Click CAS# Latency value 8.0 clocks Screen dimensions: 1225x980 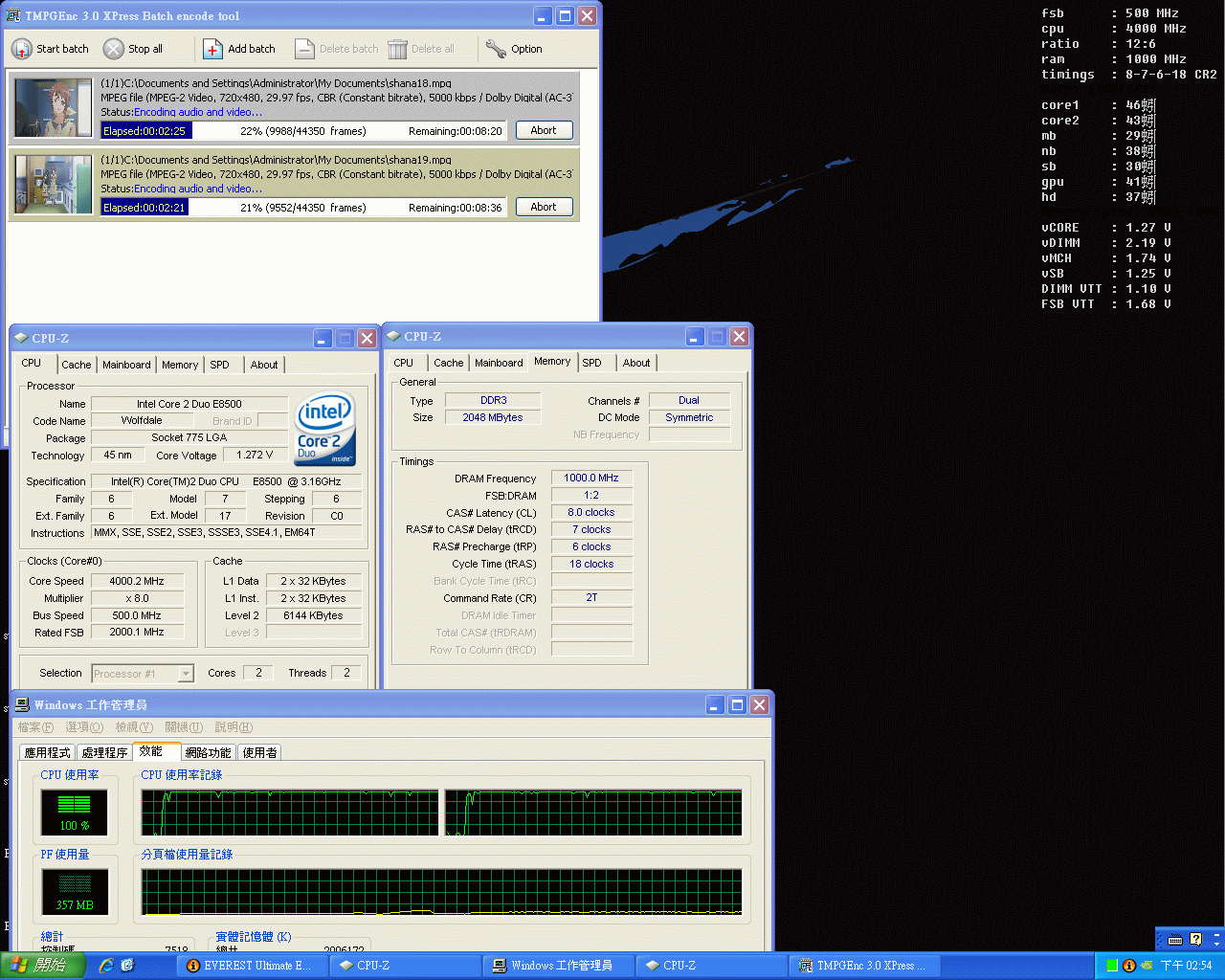(x=591, y=512)
